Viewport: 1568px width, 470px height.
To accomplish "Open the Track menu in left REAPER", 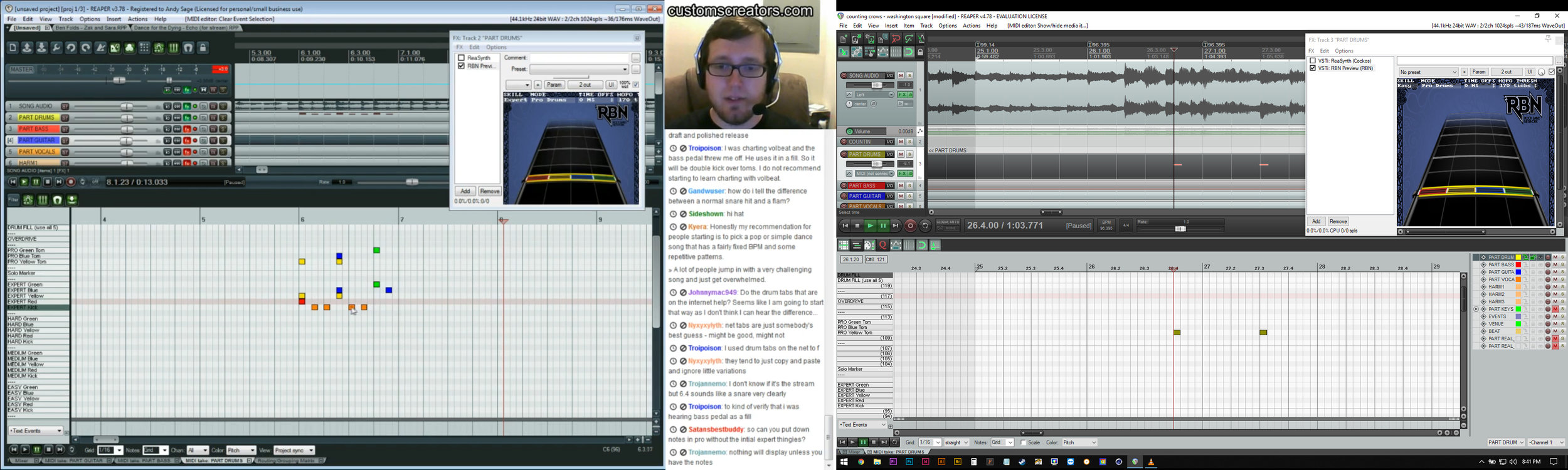I will (x=66, y=19).
